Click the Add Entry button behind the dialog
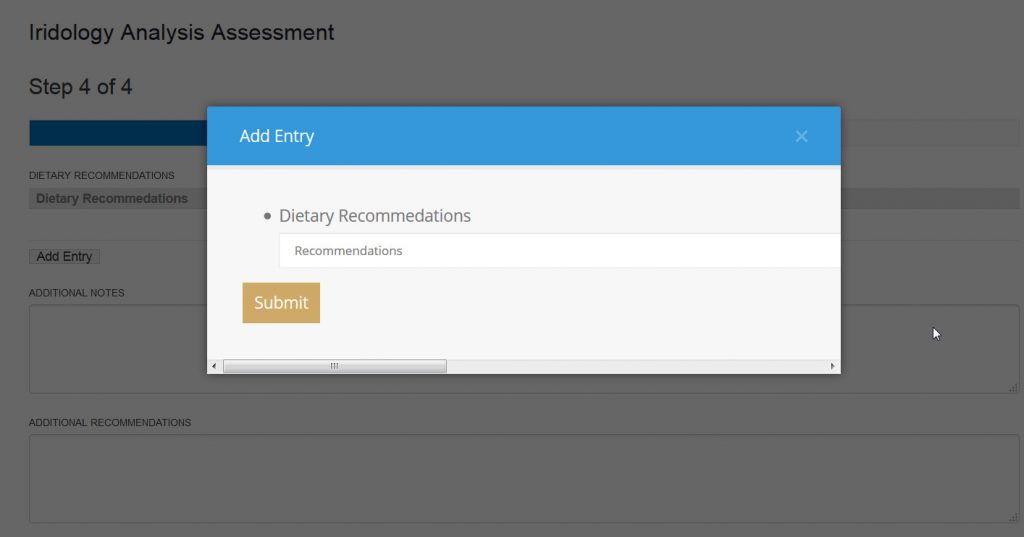 click(64, 257)
